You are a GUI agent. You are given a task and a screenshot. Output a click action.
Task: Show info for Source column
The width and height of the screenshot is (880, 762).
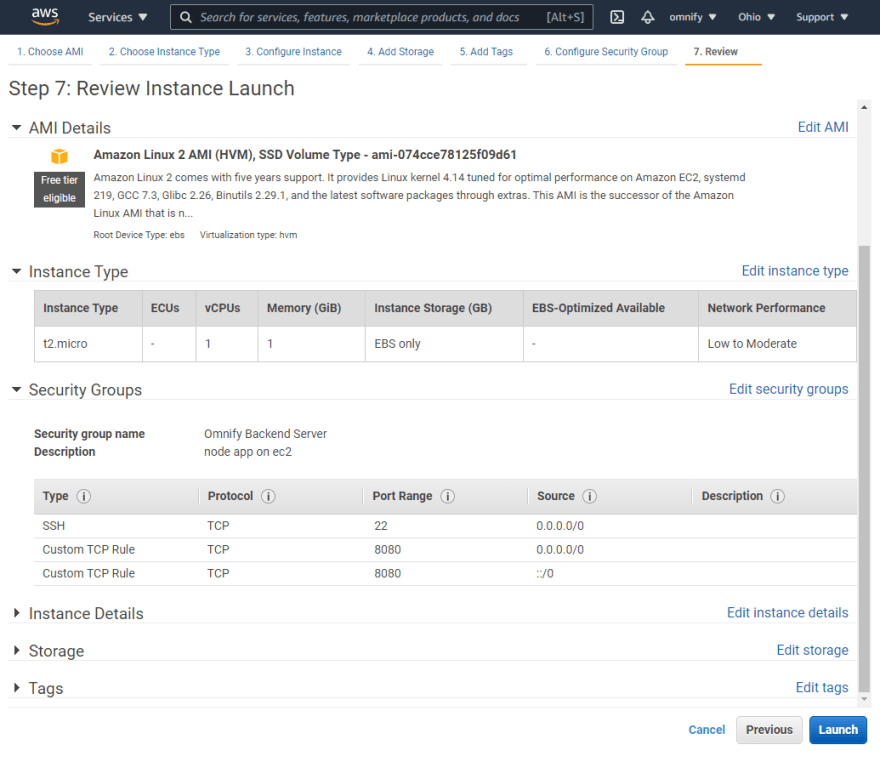[589, 496]
